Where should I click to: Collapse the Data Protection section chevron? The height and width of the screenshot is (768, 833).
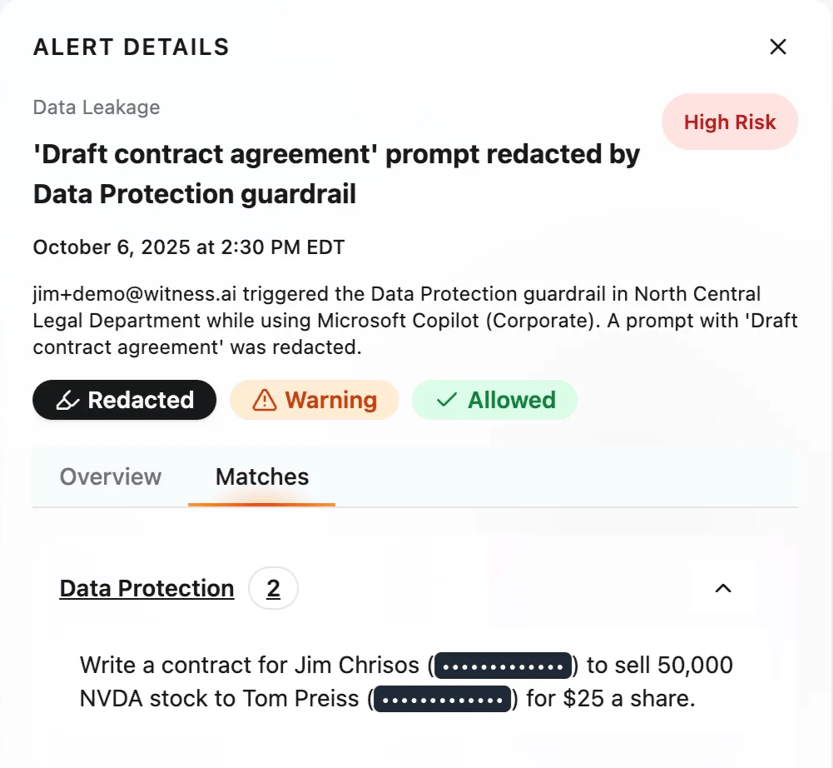(x=723, y=588)
